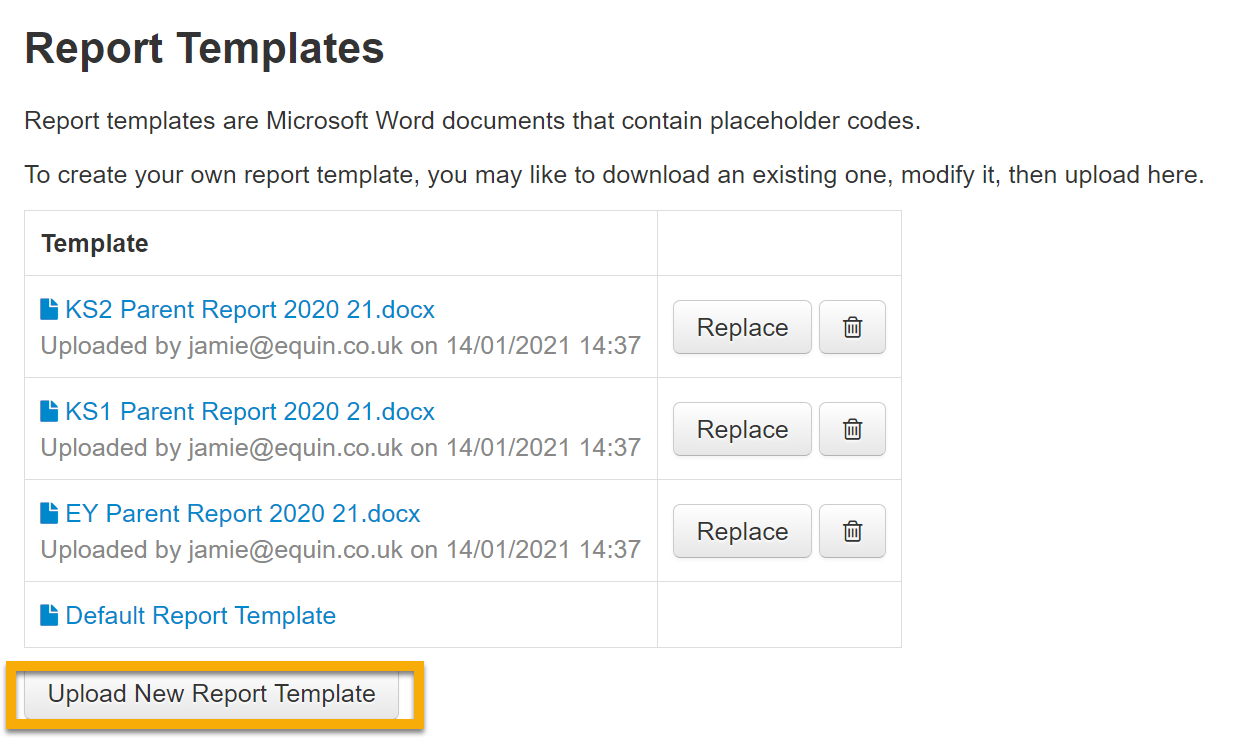Download KS2 Parent Report 2020 21.docx
This screenshot has height=754, width=1234.
250,309
